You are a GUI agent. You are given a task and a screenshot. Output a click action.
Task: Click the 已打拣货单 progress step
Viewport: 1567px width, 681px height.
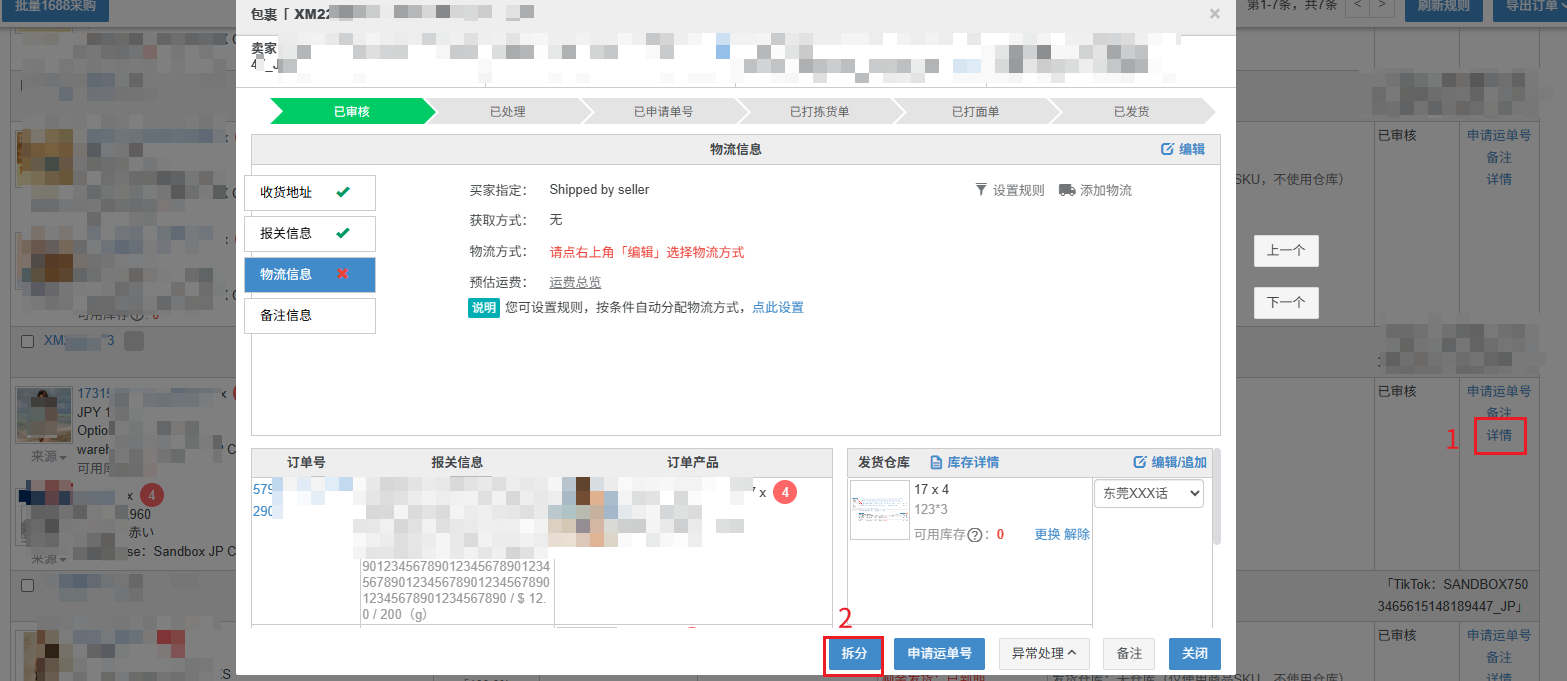point(819,111)
